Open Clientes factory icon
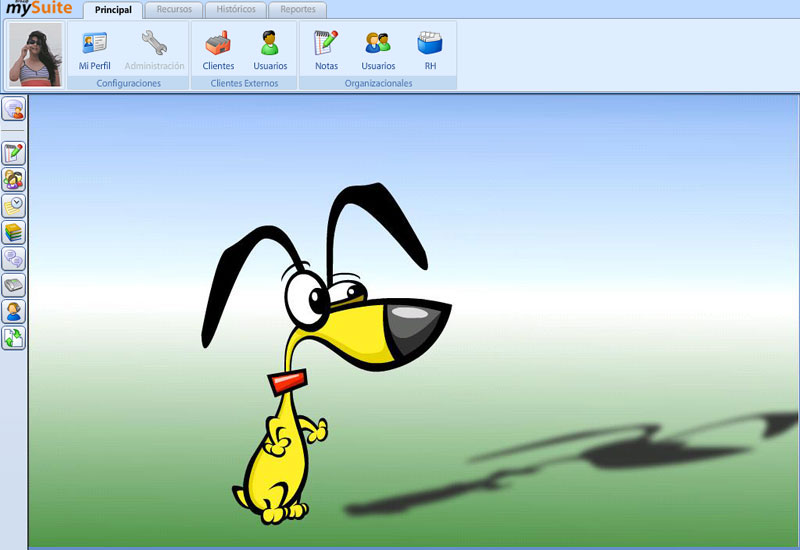This screenshot has width=800, height=550. click(x=218, y=50)
